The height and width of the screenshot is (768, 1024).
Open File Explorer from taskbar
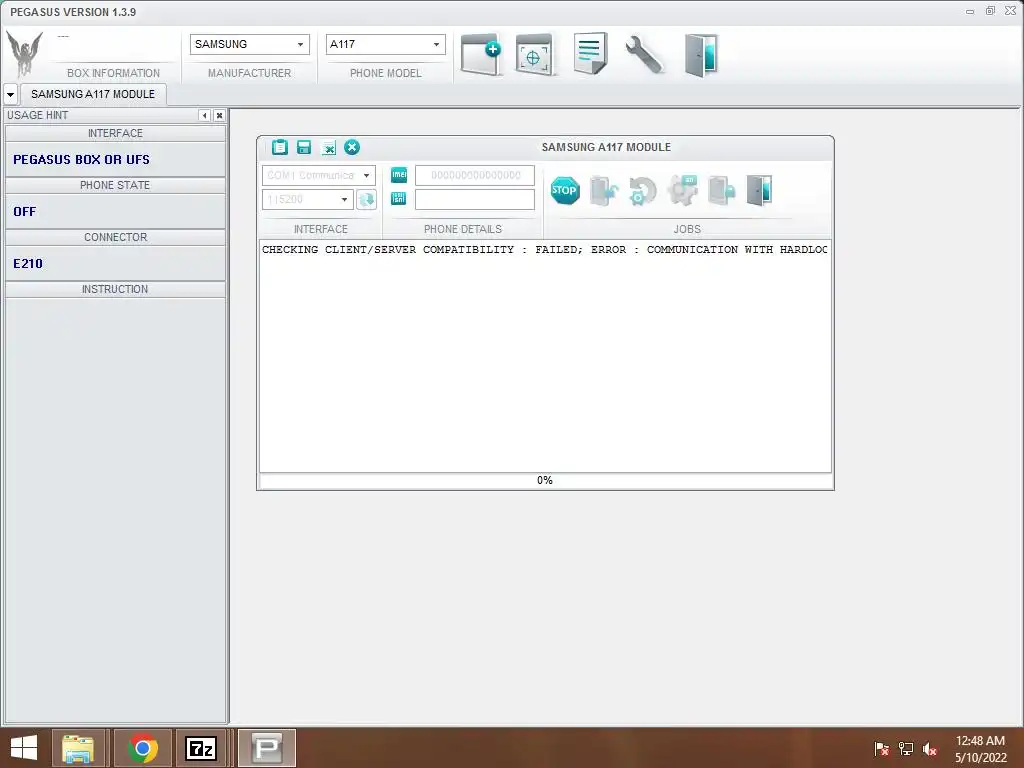pos(78,748)
